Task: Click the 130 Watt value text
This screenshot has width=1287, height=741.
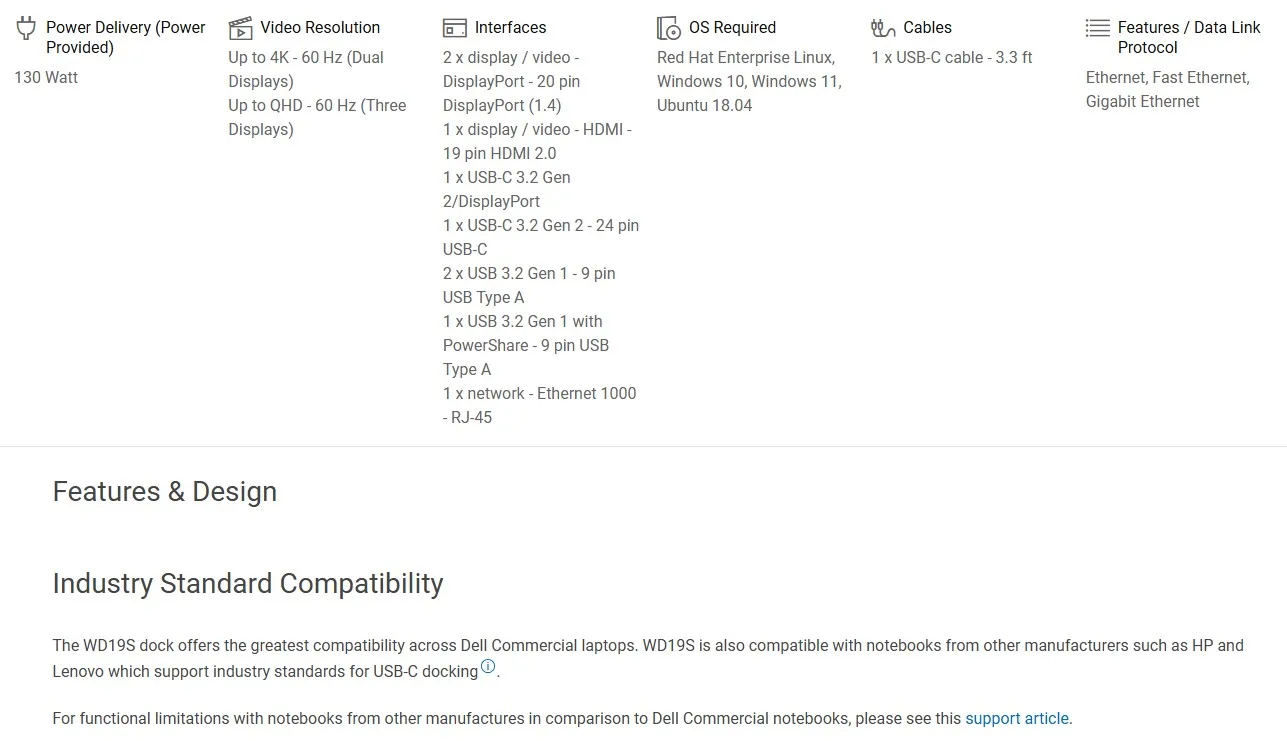Action: [x=46, y=77]
